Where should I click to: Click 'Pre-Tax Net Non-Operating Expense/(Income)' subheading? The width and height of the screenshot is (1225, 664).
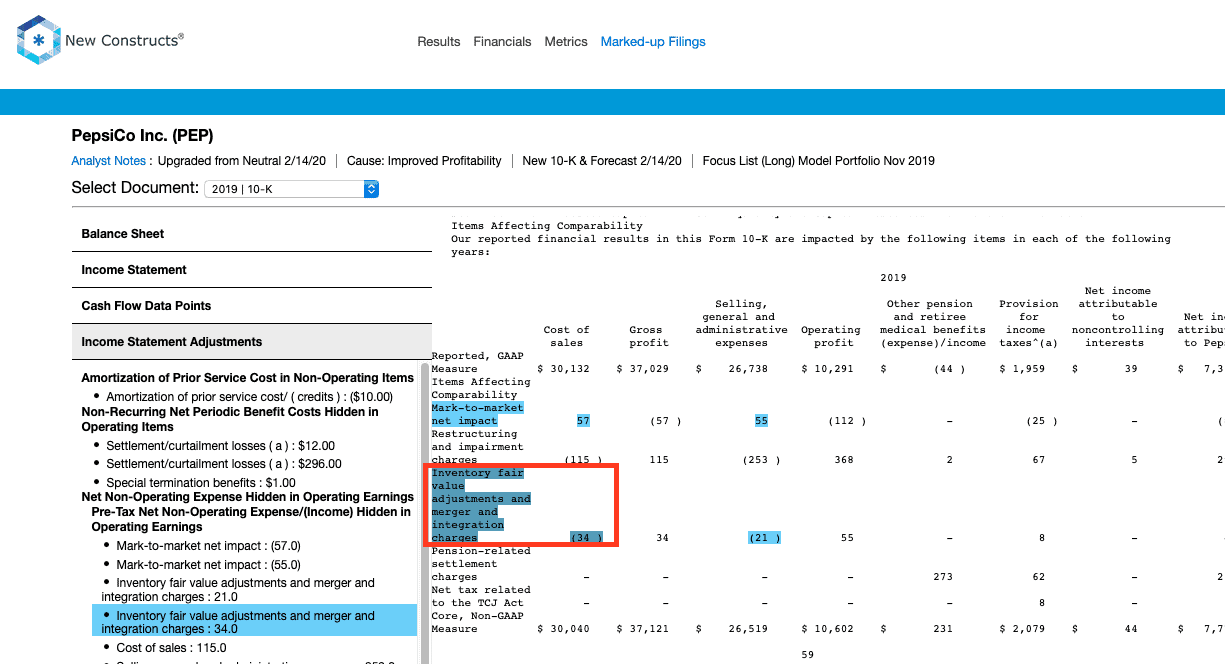251,519
